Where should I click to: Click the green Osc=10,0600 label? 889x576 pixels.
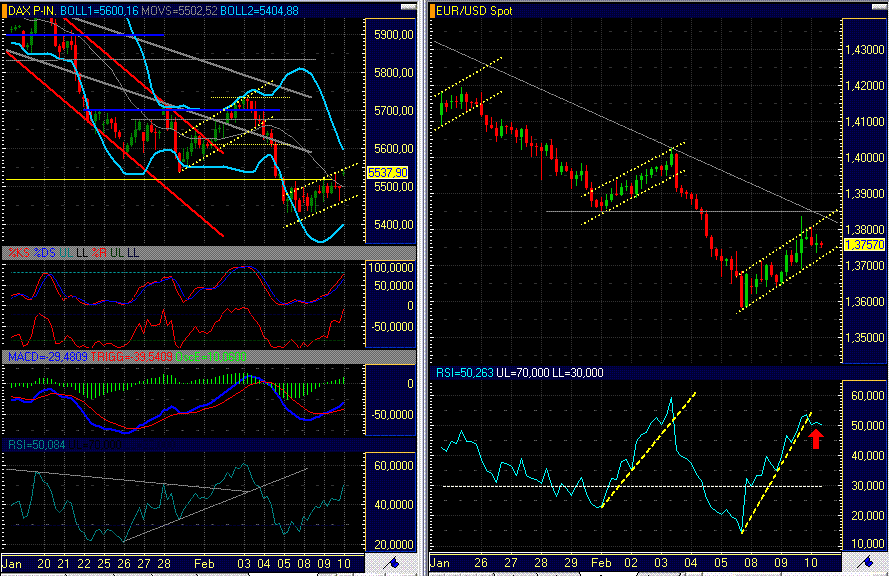tap(211, 357)
